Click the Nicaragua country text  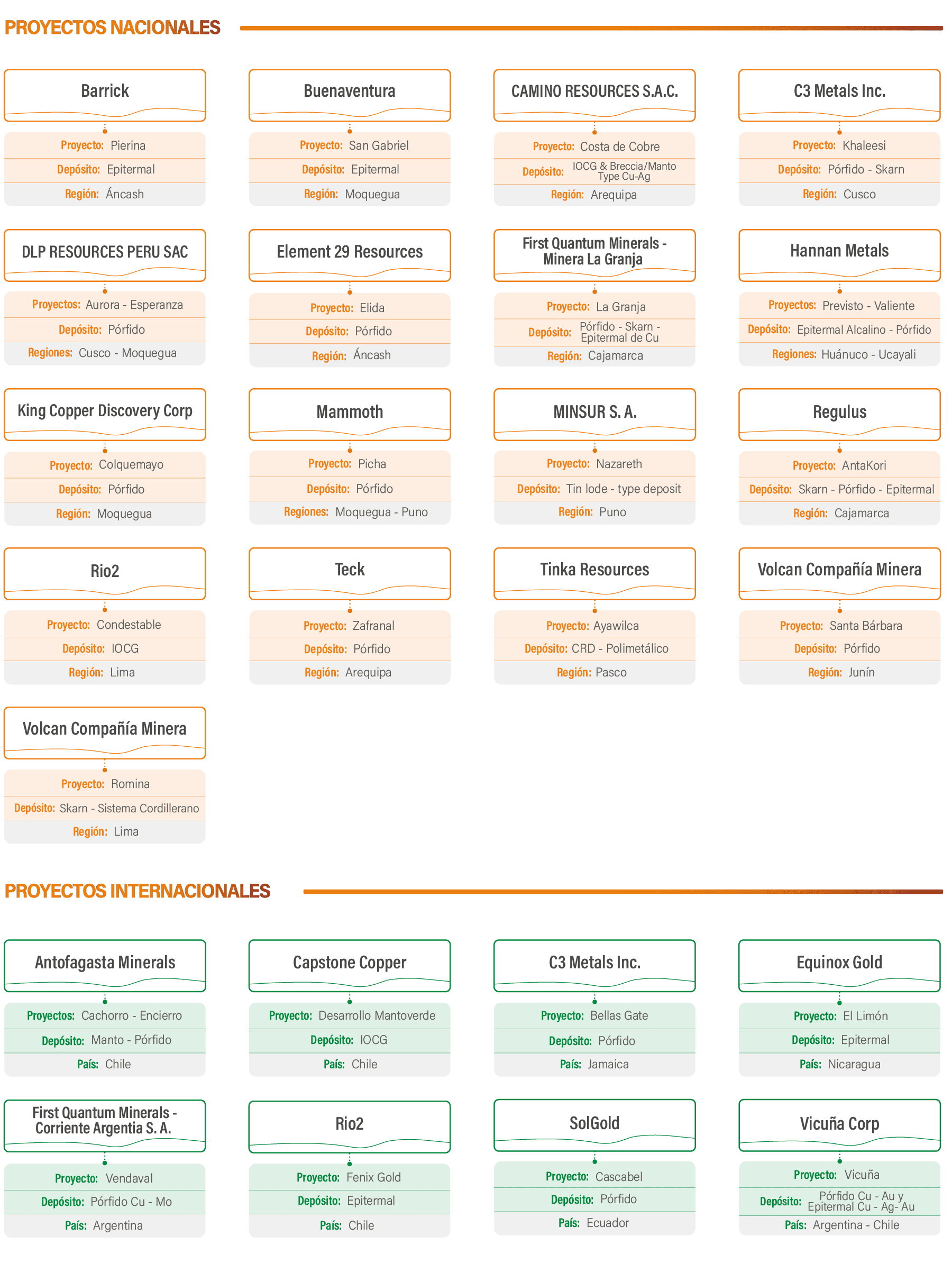854,1064
